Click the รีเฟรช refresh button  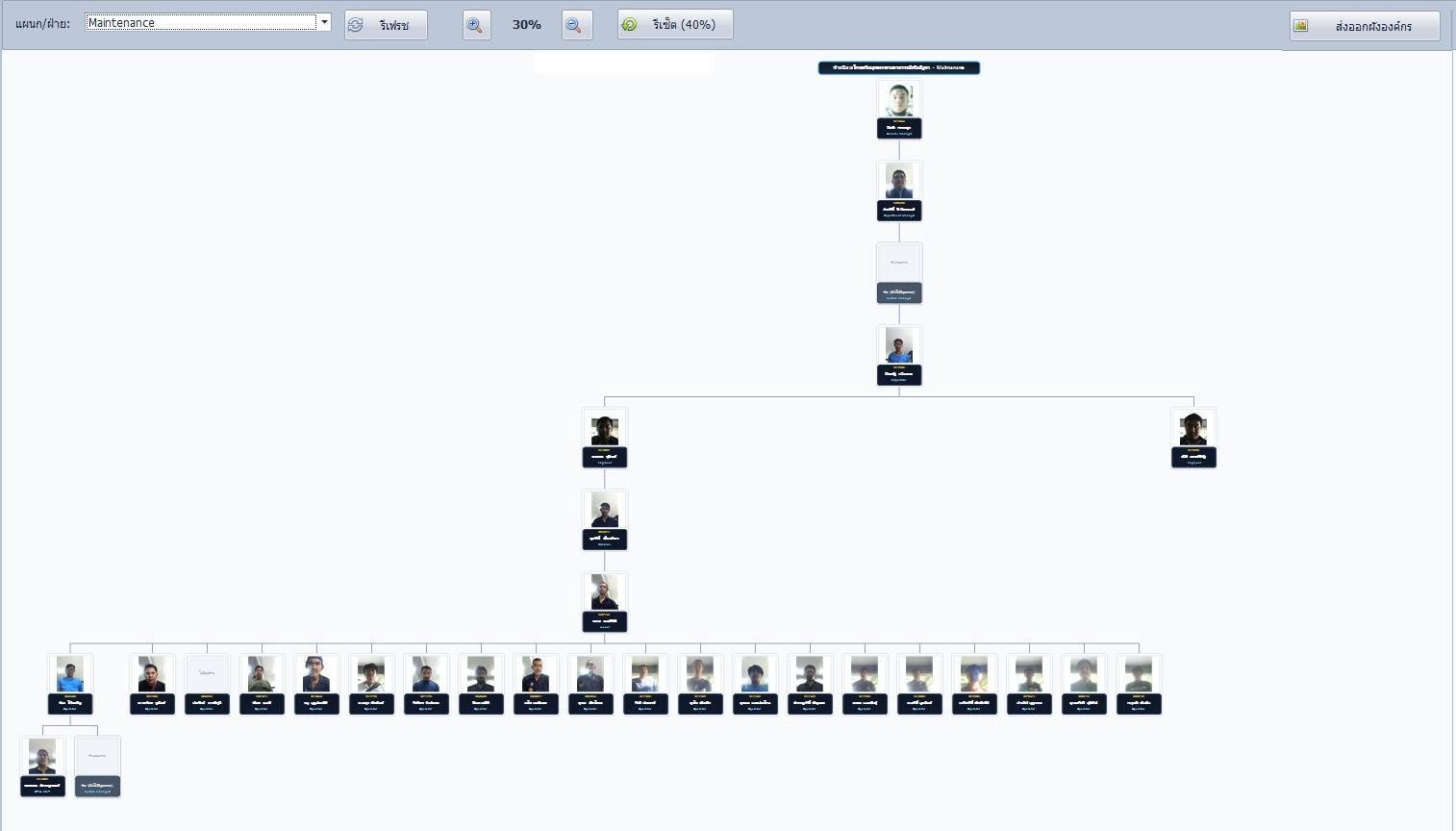click(386, 25)
